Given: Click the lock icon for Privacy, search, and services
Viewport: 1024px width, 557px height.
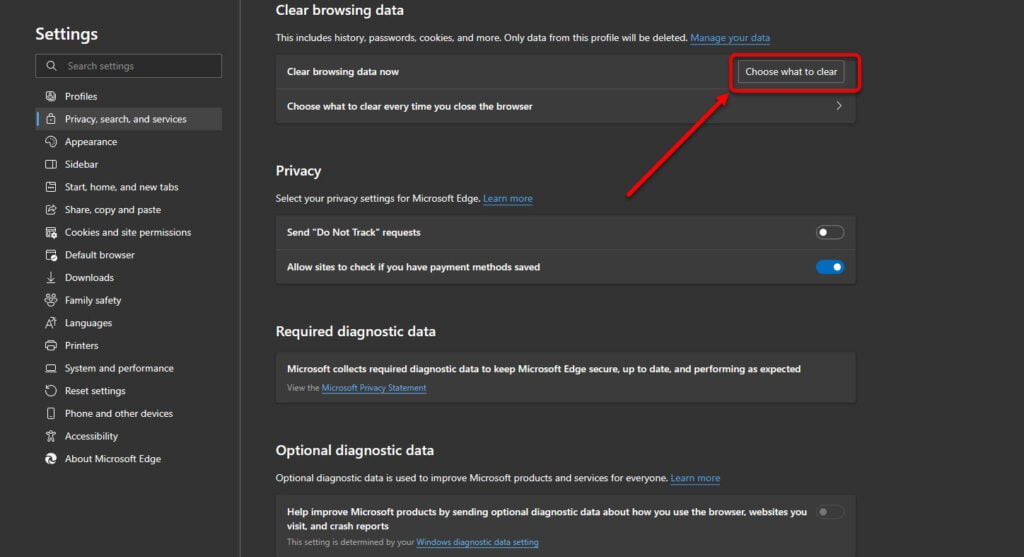Looking at the screenshot, I should point(51,119).
